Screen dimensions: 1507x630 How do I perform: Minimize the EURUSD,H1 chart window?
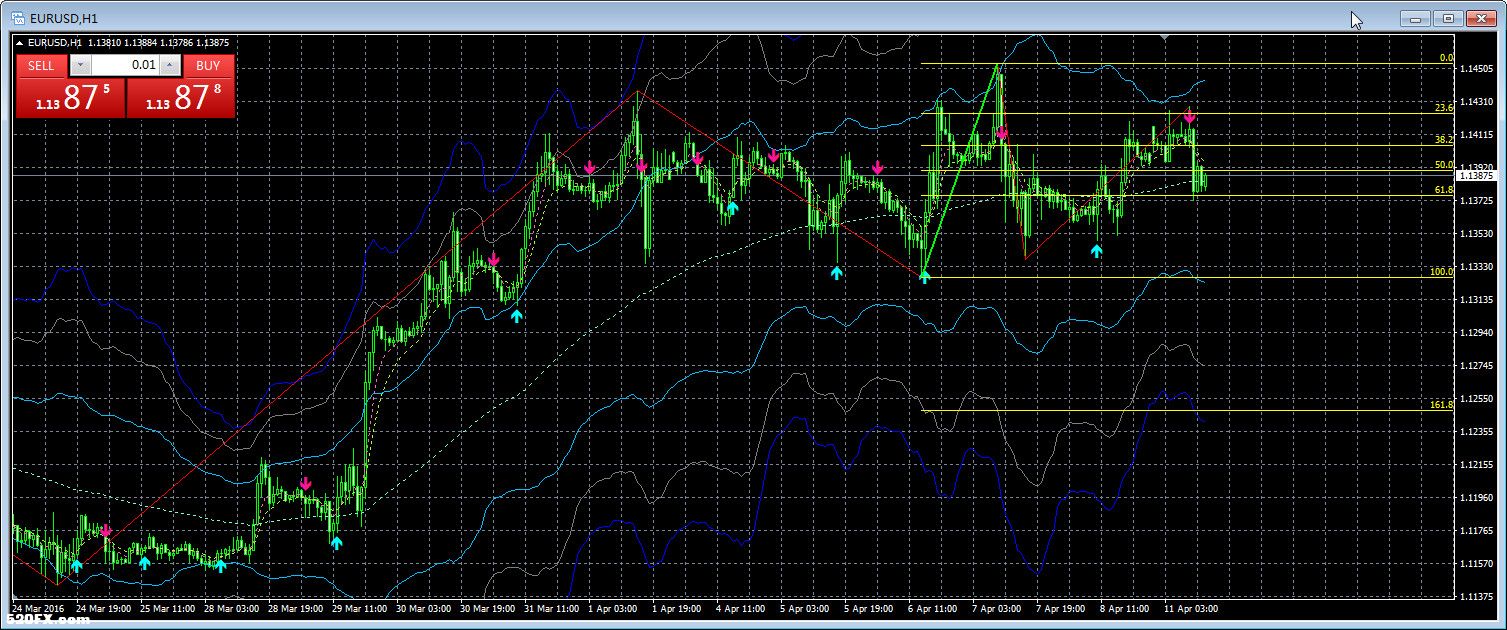coord(1414,18)
